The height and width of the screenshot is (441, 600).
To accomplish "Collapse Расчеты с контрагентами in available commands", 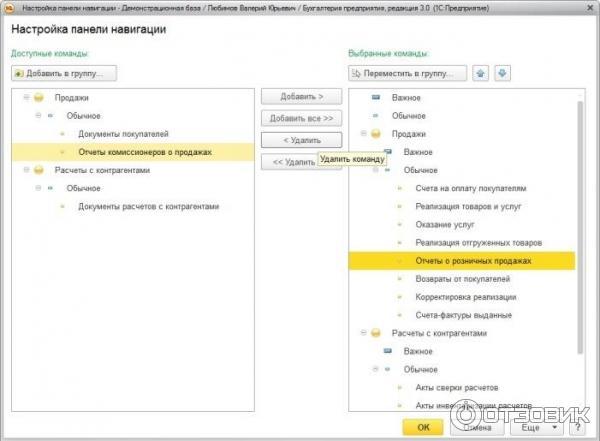I will [22, 170].
